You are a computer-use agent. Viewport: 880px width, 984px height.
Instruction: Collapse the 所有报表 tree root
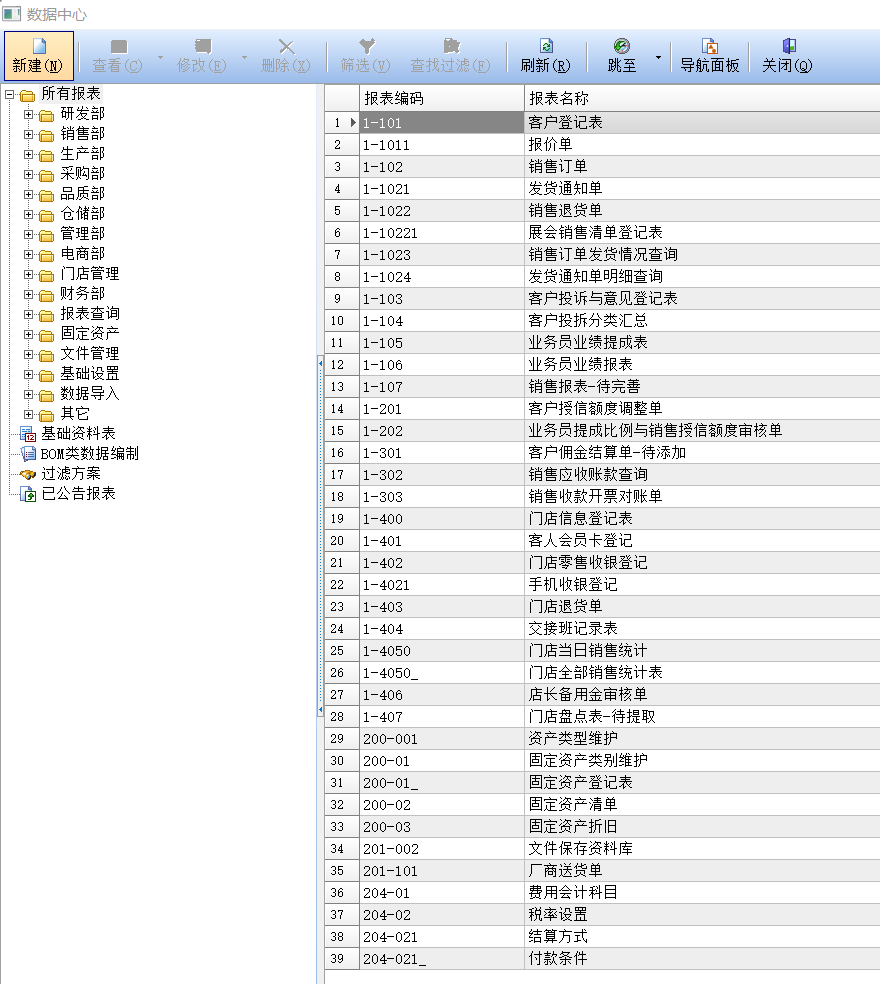[x=9, y=95]
